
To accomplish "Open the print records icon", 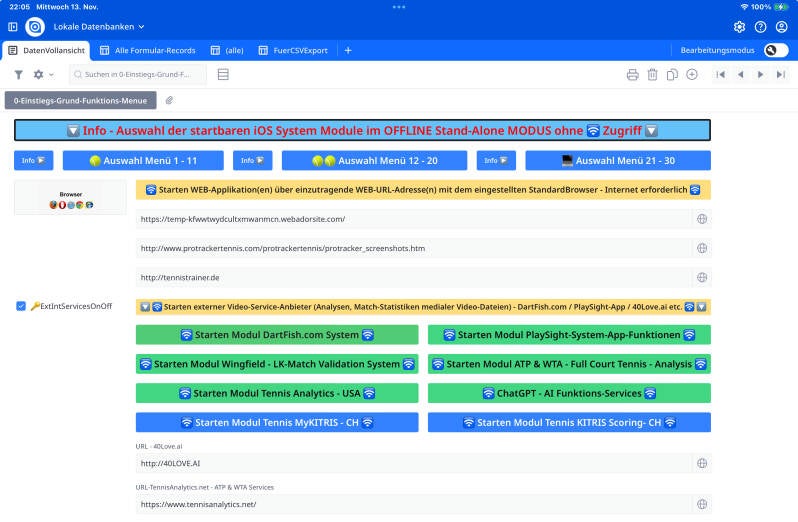I will 632,75.
